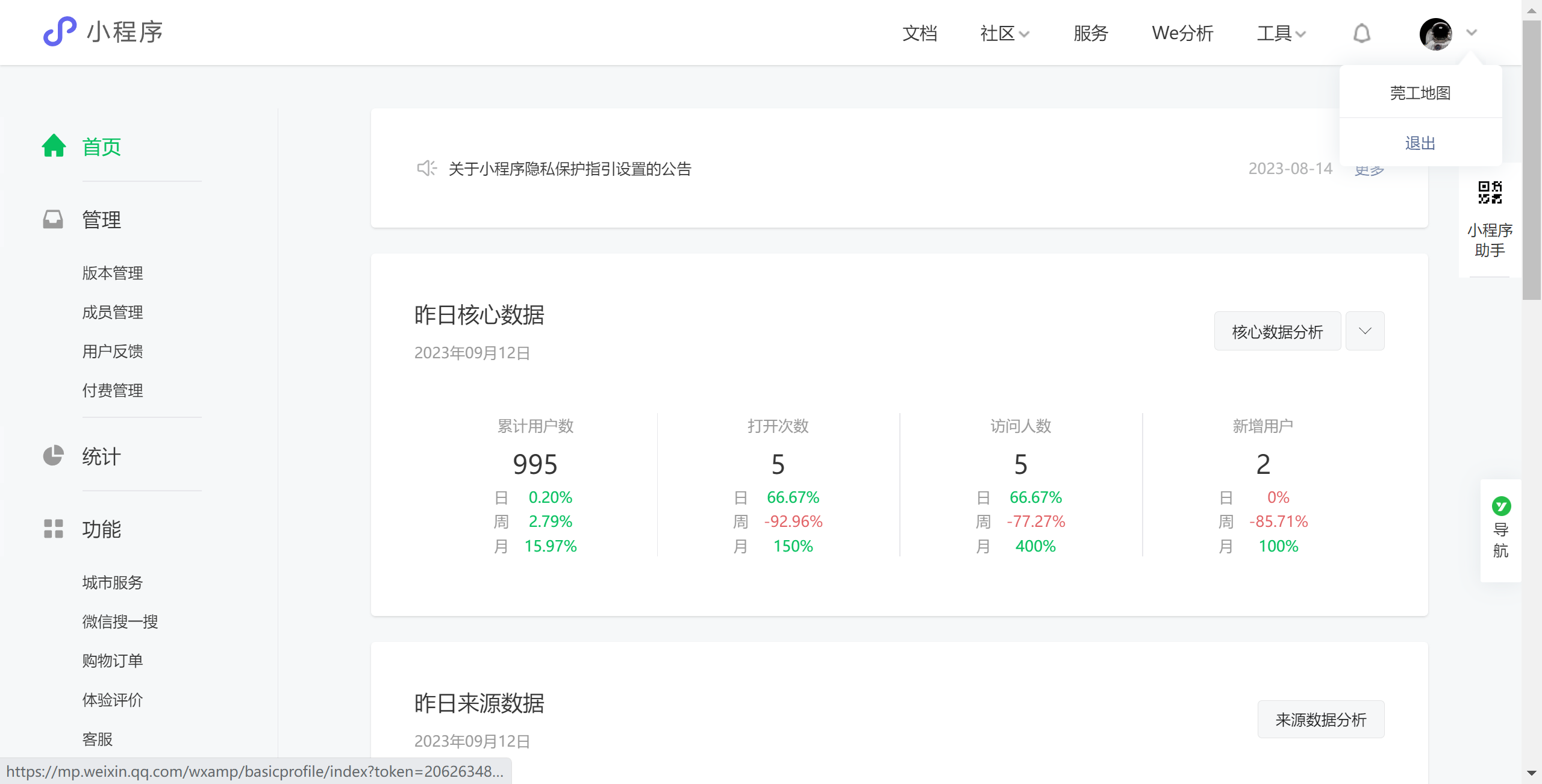Go to We分析 in top navigation
Image resolution: width=1542 pixels, height=784 pixels.
[x=1182, y=34]
